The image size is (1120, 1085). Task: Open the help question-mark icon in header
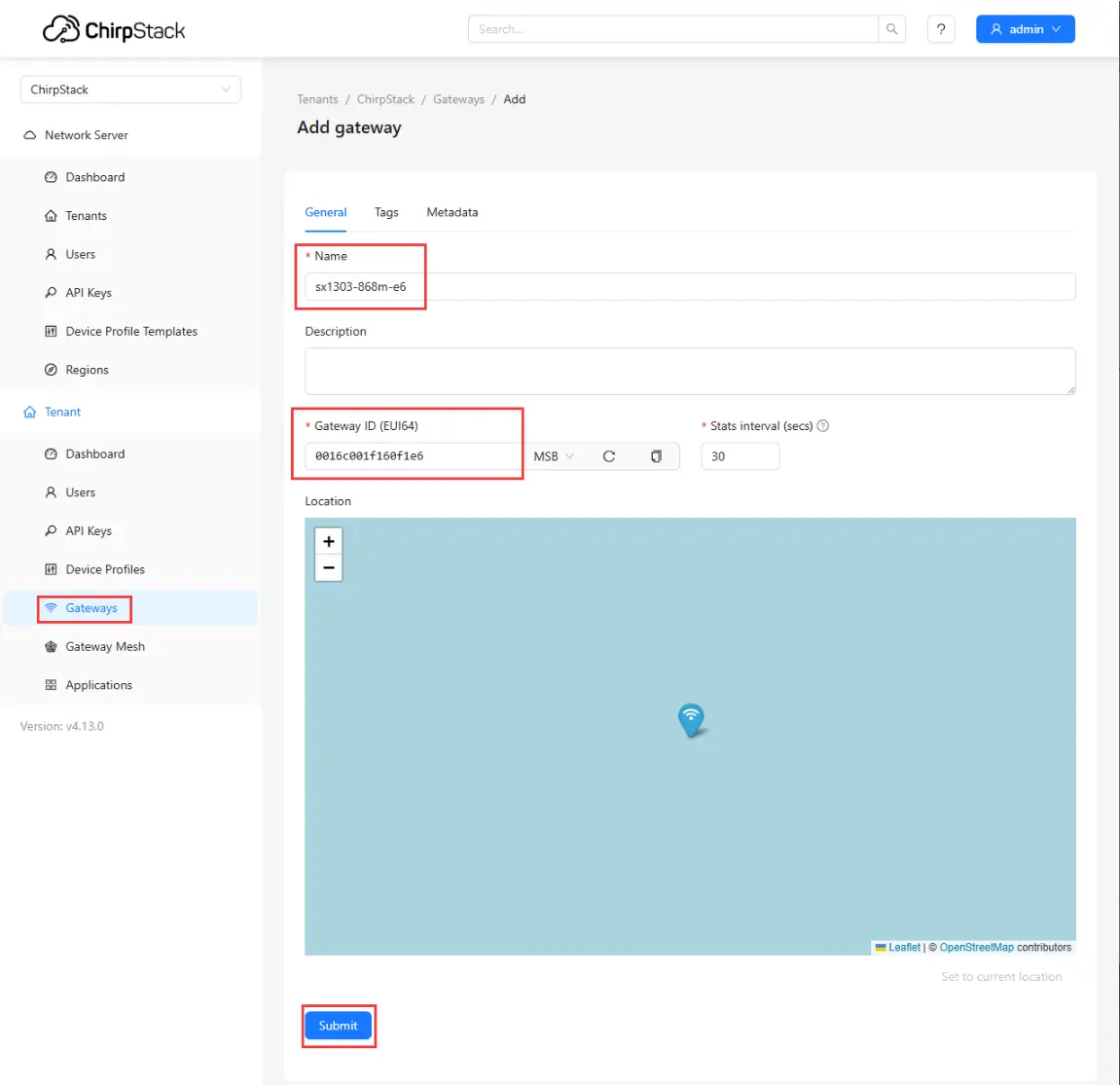[940, 29]
